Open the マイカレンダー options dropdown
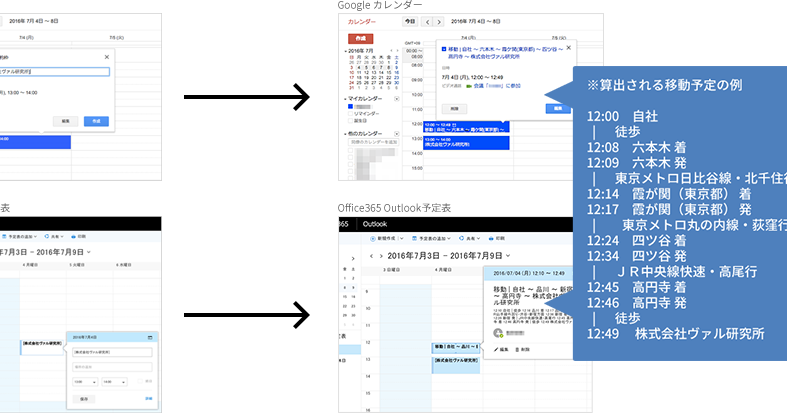The image size is (787, 413). point(397,99)
